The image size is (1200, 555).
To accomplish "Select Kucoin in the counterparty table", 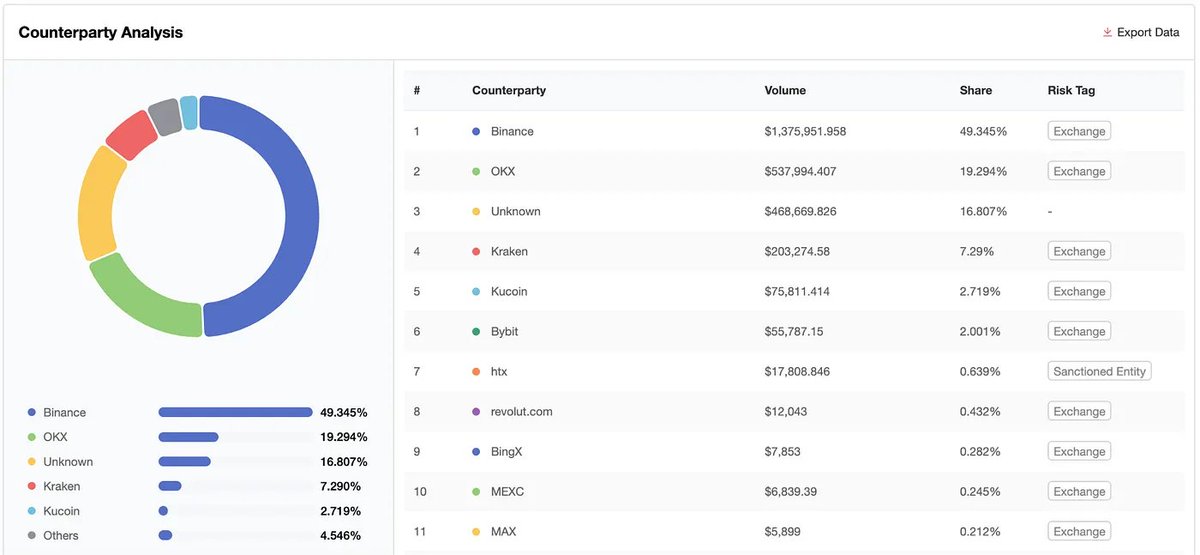I will (x=509, y=291).
